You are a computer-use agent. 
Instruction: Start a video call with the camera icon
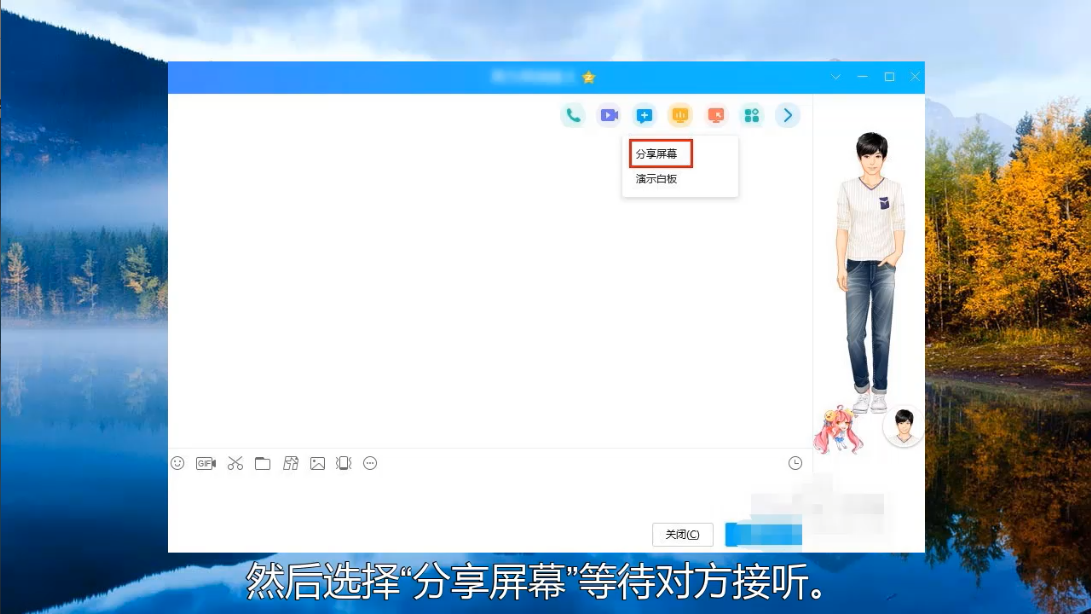(608, 116)
